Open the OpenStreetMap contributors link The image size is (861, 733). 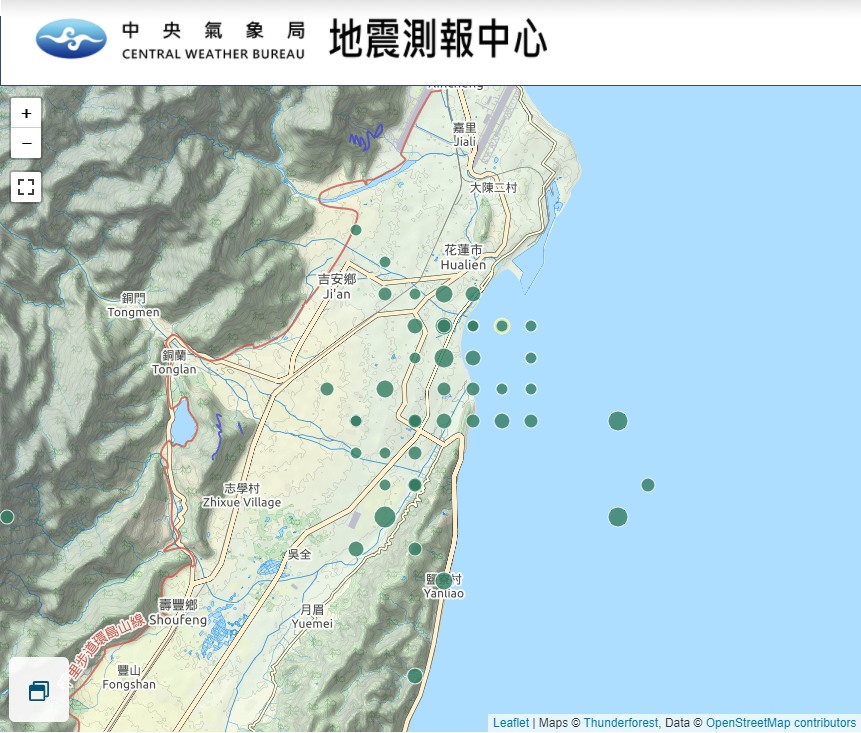click(x=780, y=723)
